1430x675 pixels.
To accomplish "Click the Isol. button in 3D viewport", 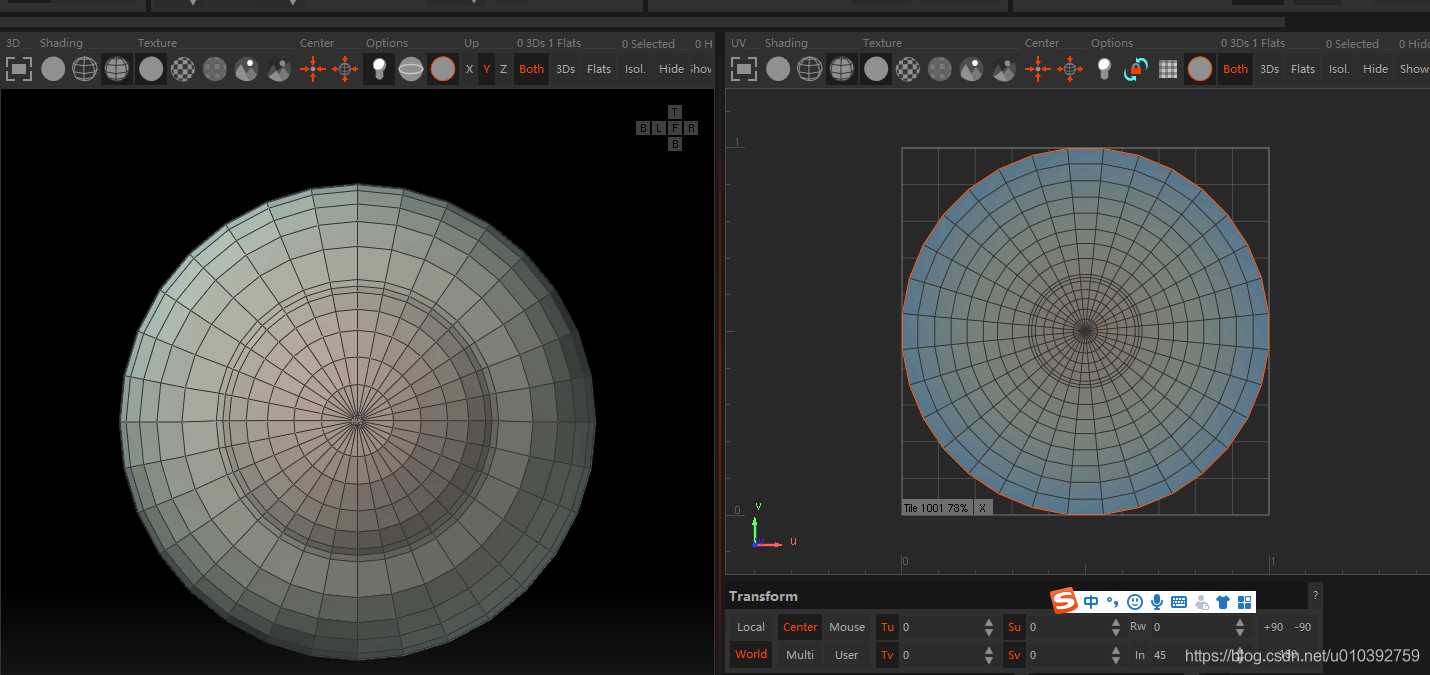I will click(636, 69).
